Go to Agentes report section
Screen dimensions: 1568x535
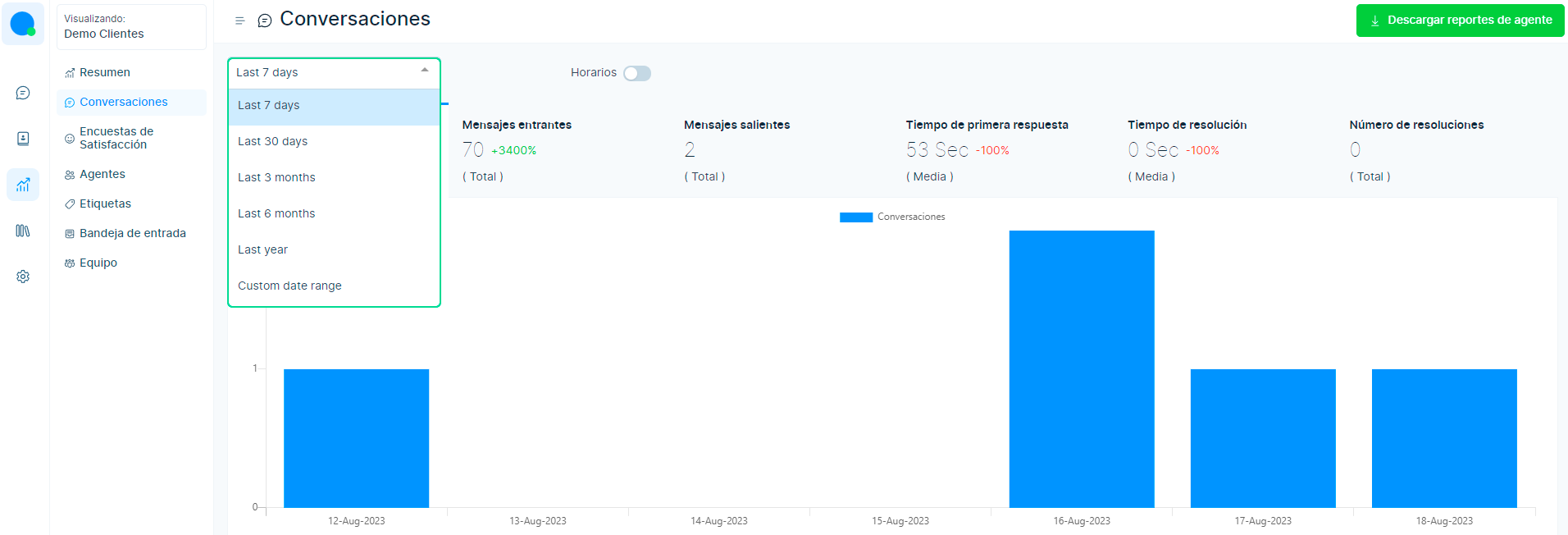tap(102, 174)
